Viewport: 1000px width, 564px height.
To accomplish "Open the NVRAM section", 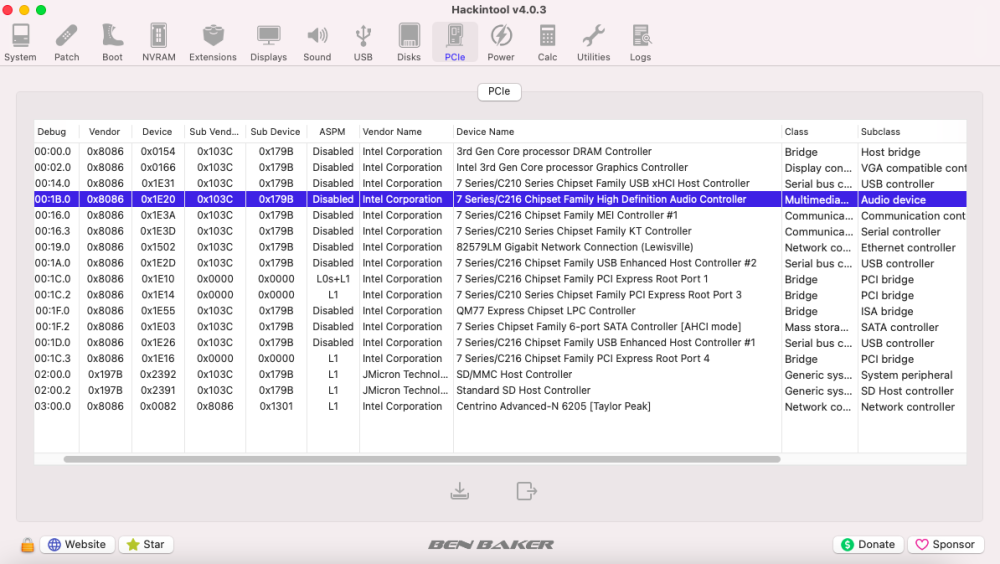I will 159,43.
